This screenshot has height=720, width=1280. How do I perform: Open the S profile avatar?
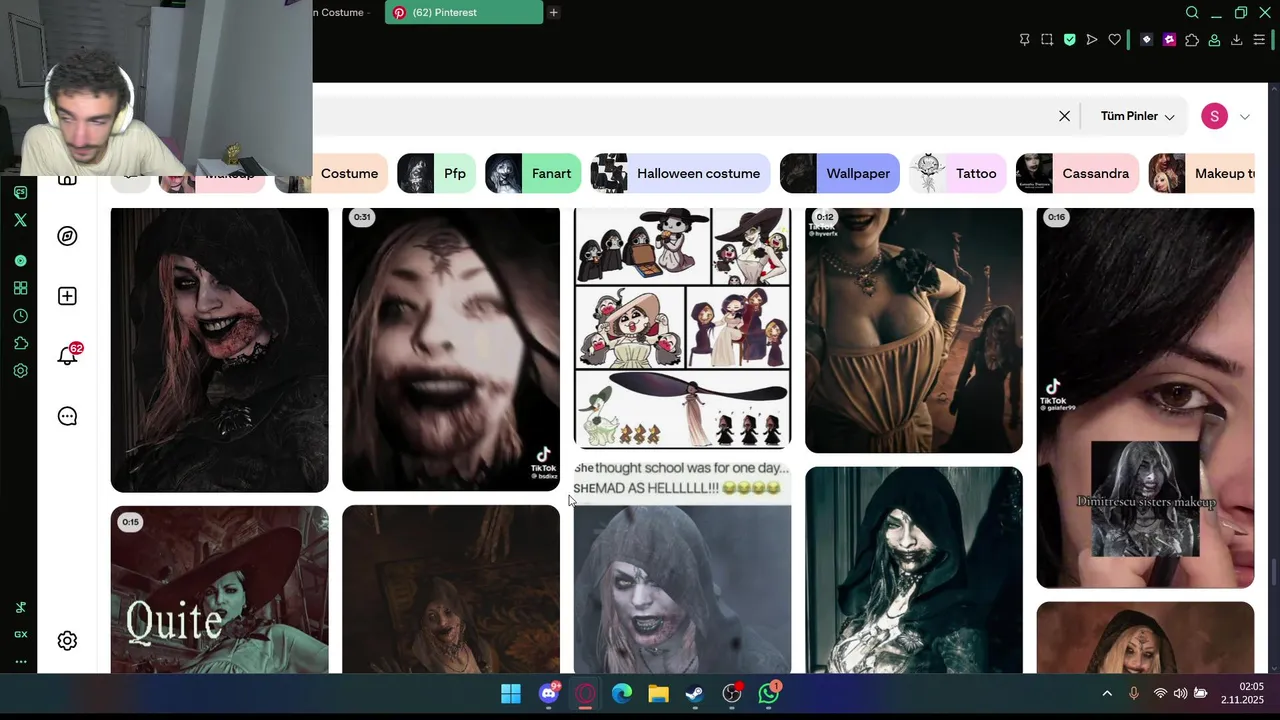(1214, 116)
